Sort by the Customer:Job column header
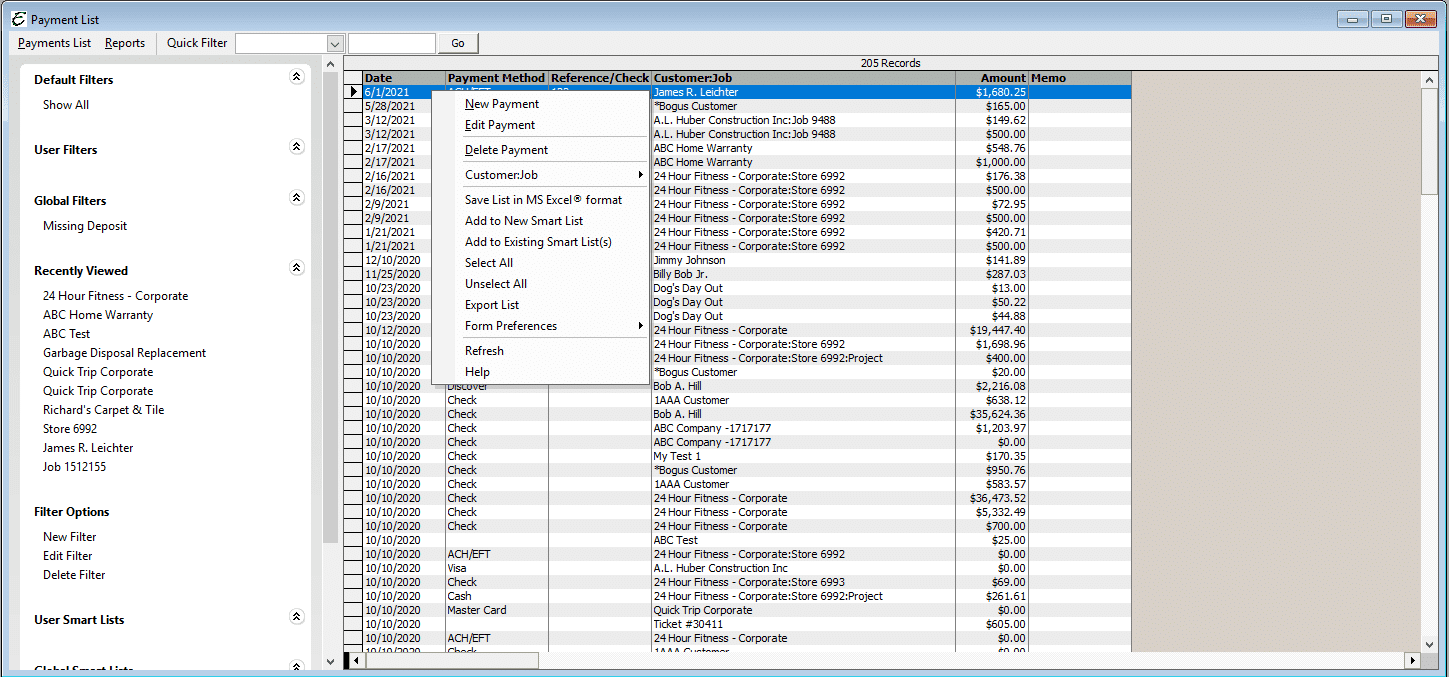Image resolution: width=1449 pixels, height=677 pixels. 803,78
